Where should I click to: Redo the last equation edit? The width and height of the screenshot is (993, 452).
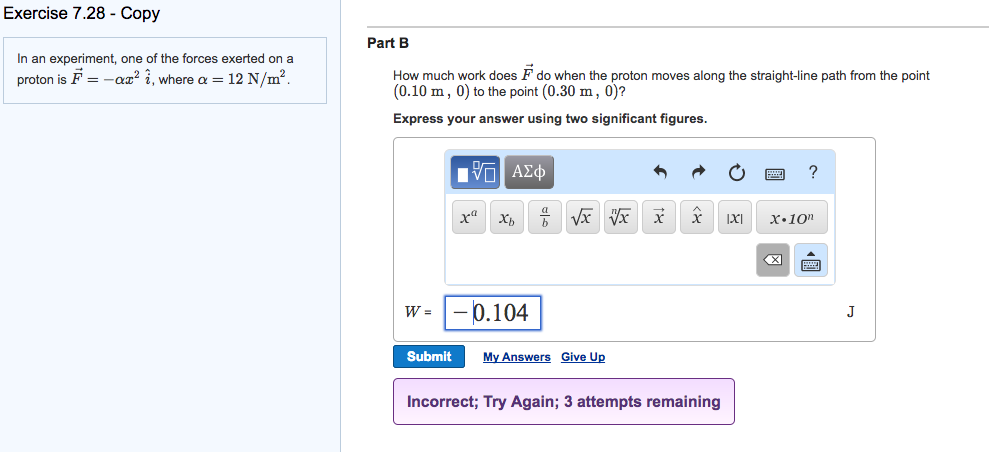tap(698, 172)
